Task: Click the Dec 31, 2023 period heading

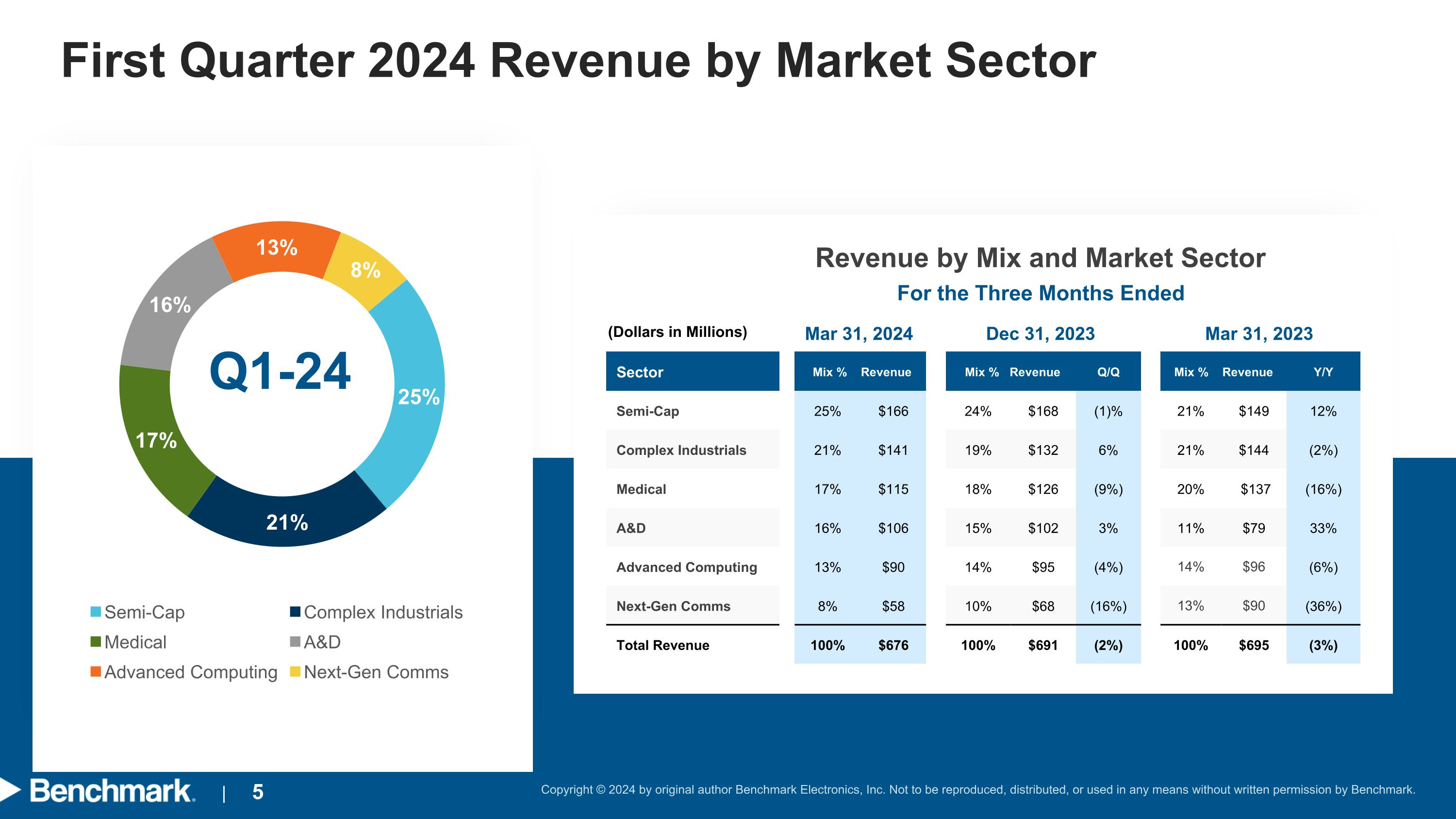Action: pos(1040,334)
